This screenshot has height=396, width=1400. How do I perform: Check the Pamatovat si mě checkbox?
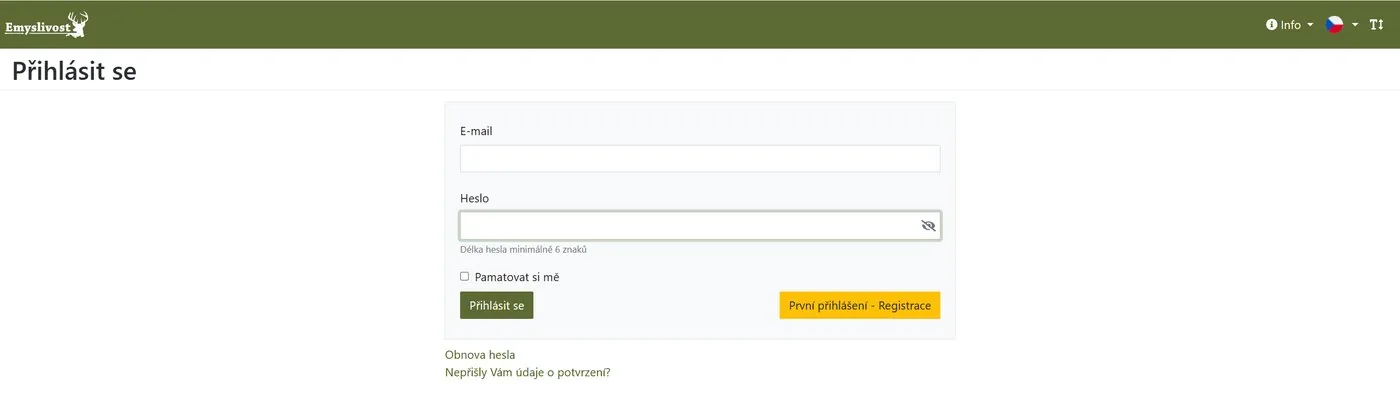464,276
